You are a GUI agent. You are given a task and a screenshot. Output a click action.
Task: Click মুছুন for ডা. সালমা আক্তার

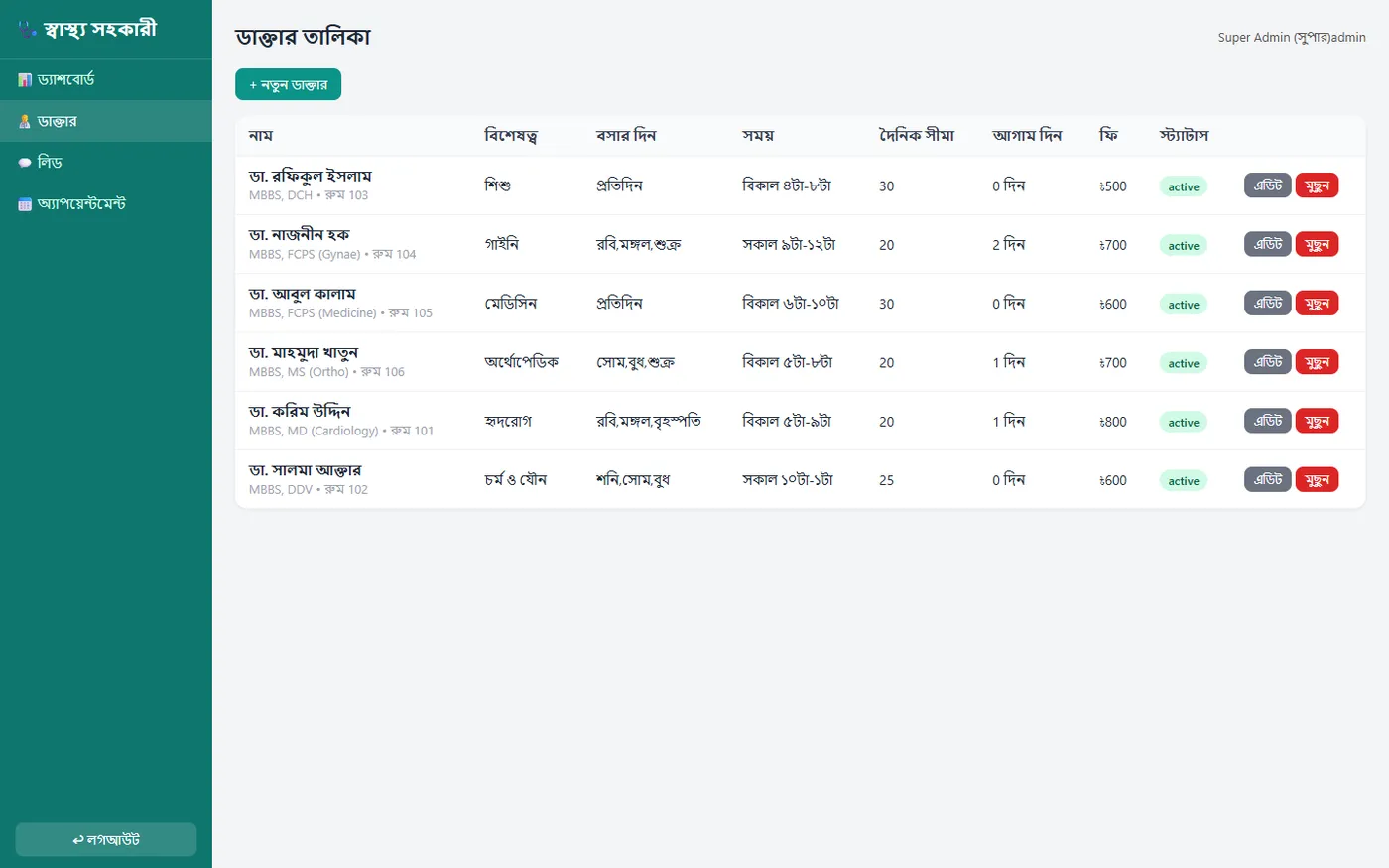click(1317, 479)
